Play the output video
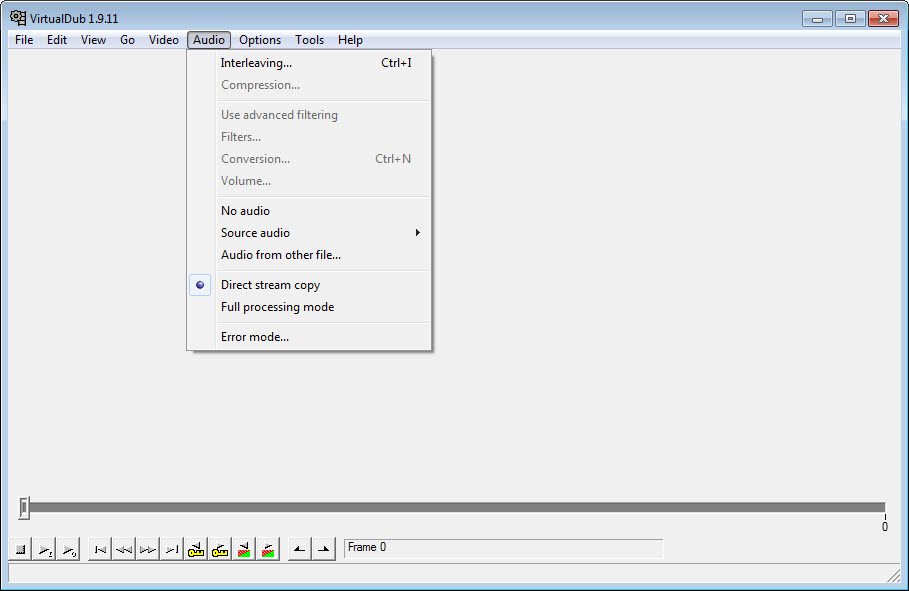Screen dimensions: 909x591 (68, 549)
